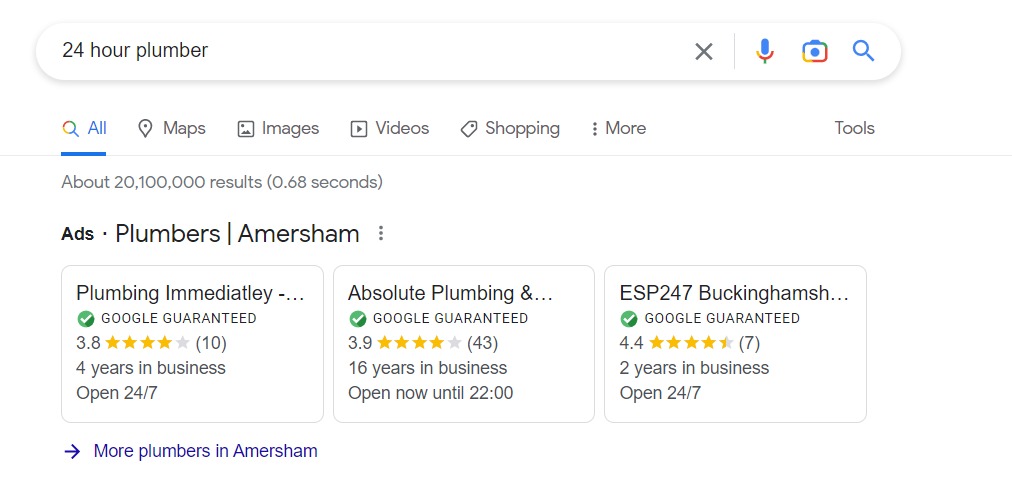Go to the Shopping tab
Image resolution: width=1012 pixels, height=480 pixels.
pyautogui.click(x=510, y=128)
